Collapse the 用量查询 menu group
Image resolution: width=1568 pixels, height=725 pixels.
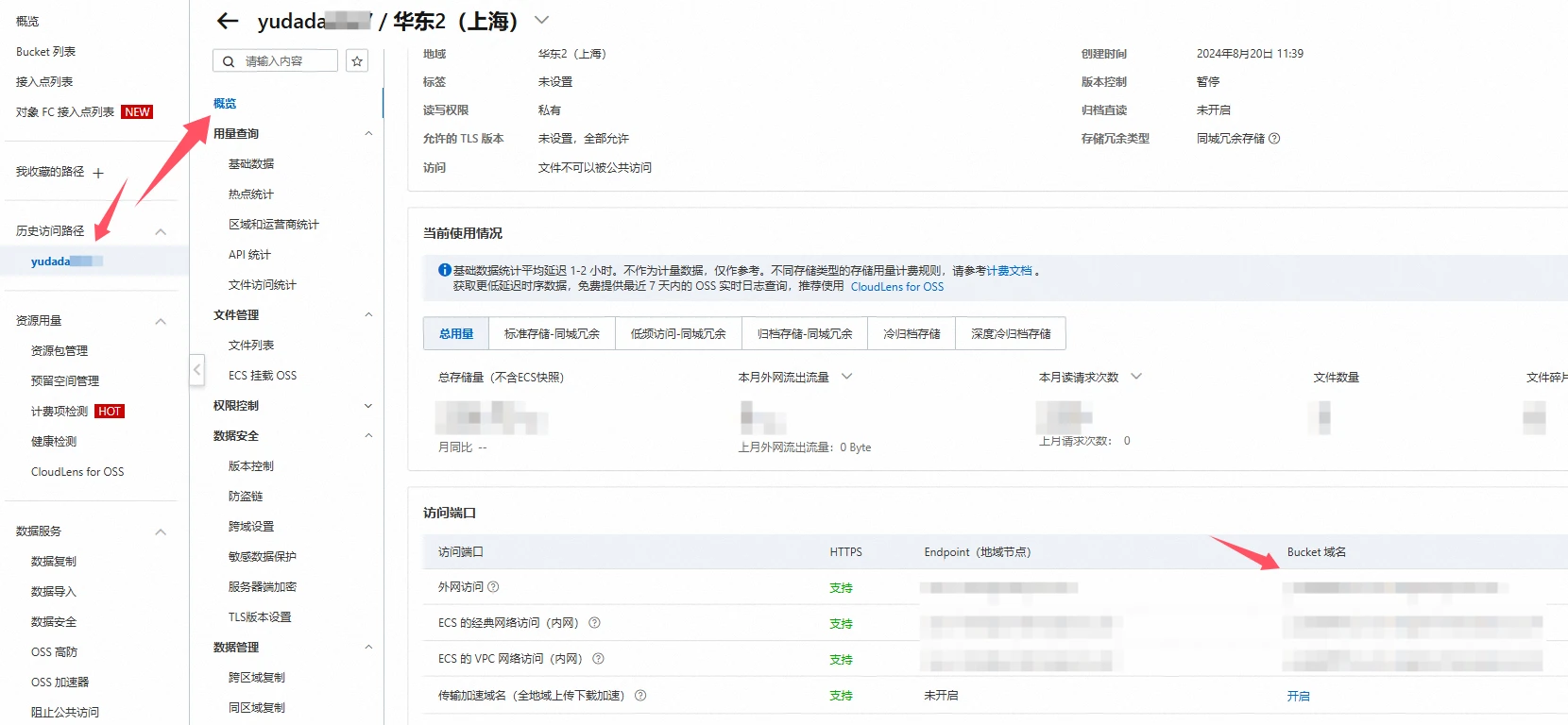click(368, 134)
